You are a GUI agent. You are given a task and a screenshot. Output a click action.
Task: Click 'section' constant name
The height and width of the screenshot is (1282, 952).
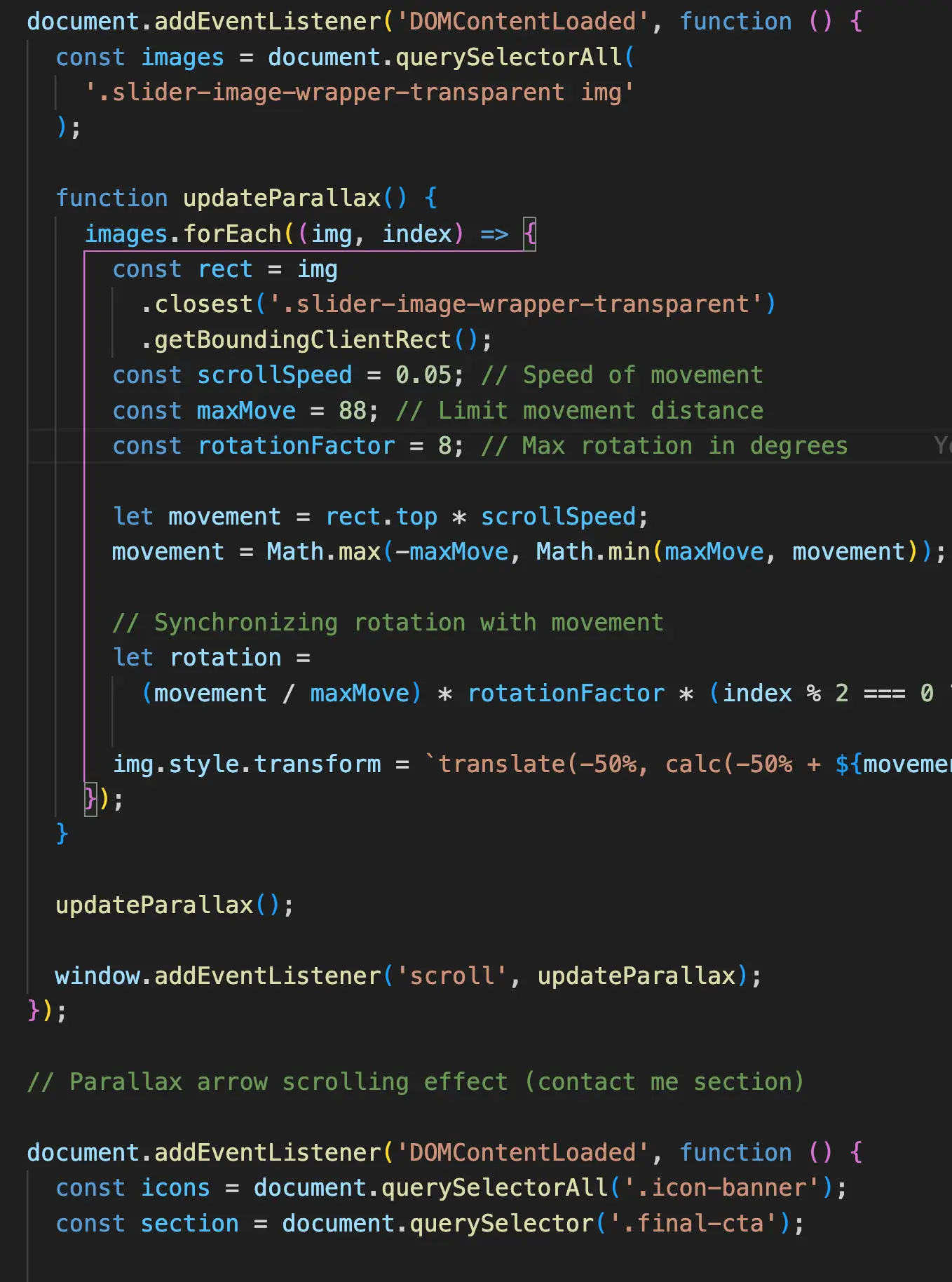tap(189, 1224)
